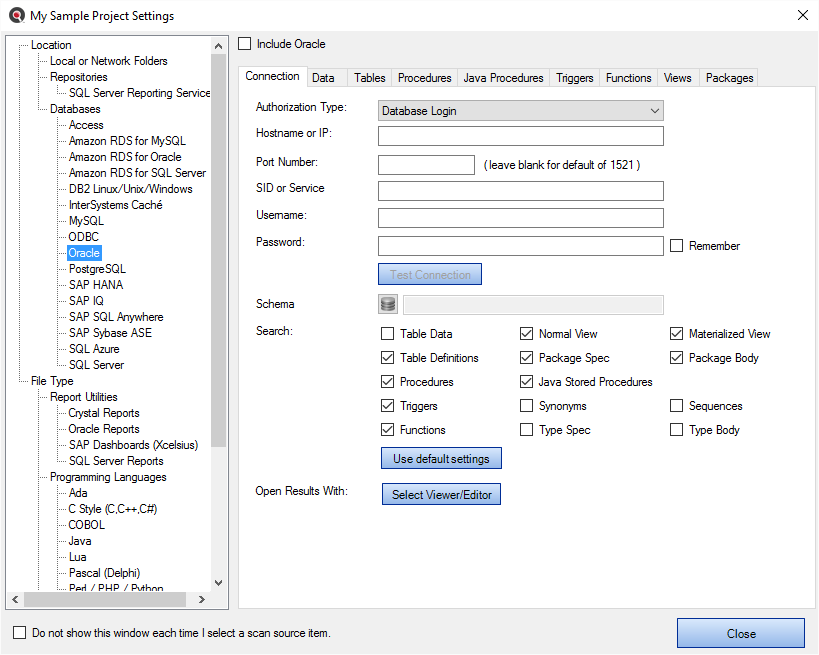Image resolution: width=819 pixels, height=655 pixels.
Task: Enable the Include Oracle checkbox
Action: coord(244,43)
